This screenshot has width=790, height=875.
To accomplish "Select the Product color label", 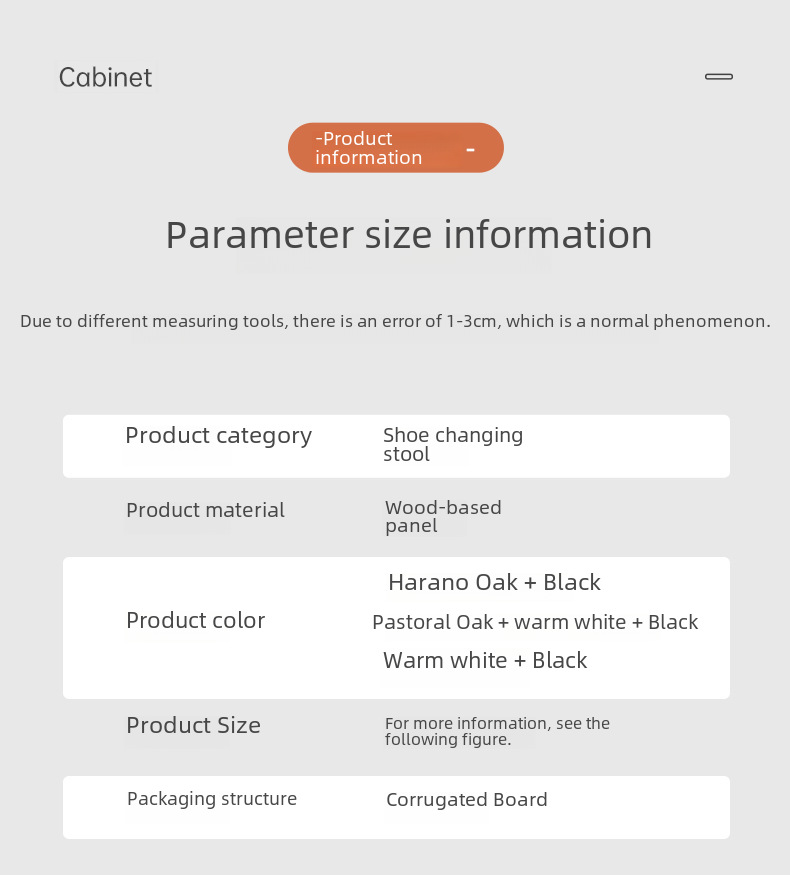I will point(195,620).
